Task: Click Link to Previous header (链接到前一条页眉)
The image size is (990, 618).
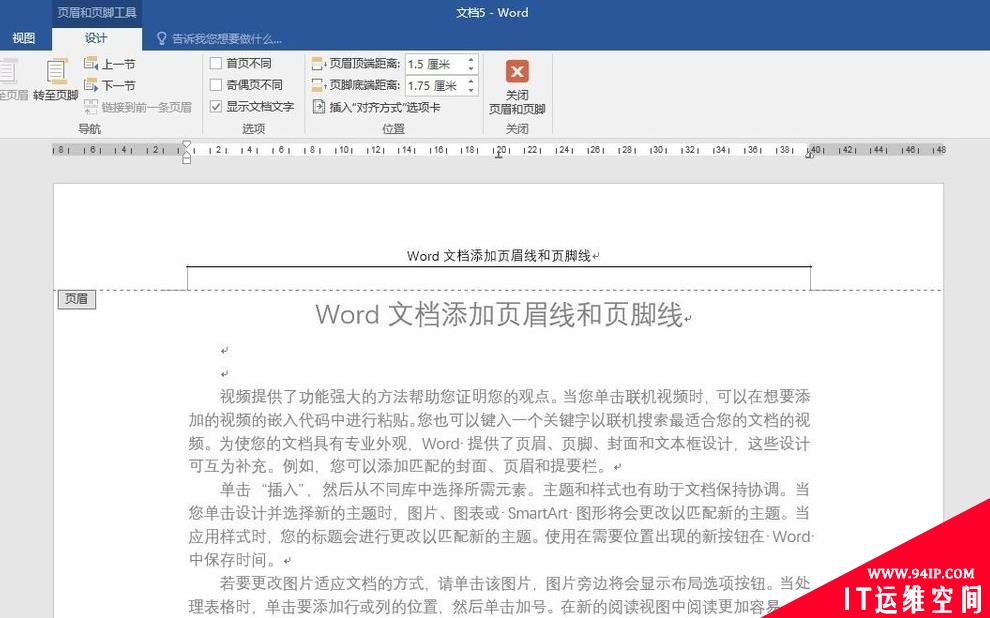Action: [x=138, y=107]
